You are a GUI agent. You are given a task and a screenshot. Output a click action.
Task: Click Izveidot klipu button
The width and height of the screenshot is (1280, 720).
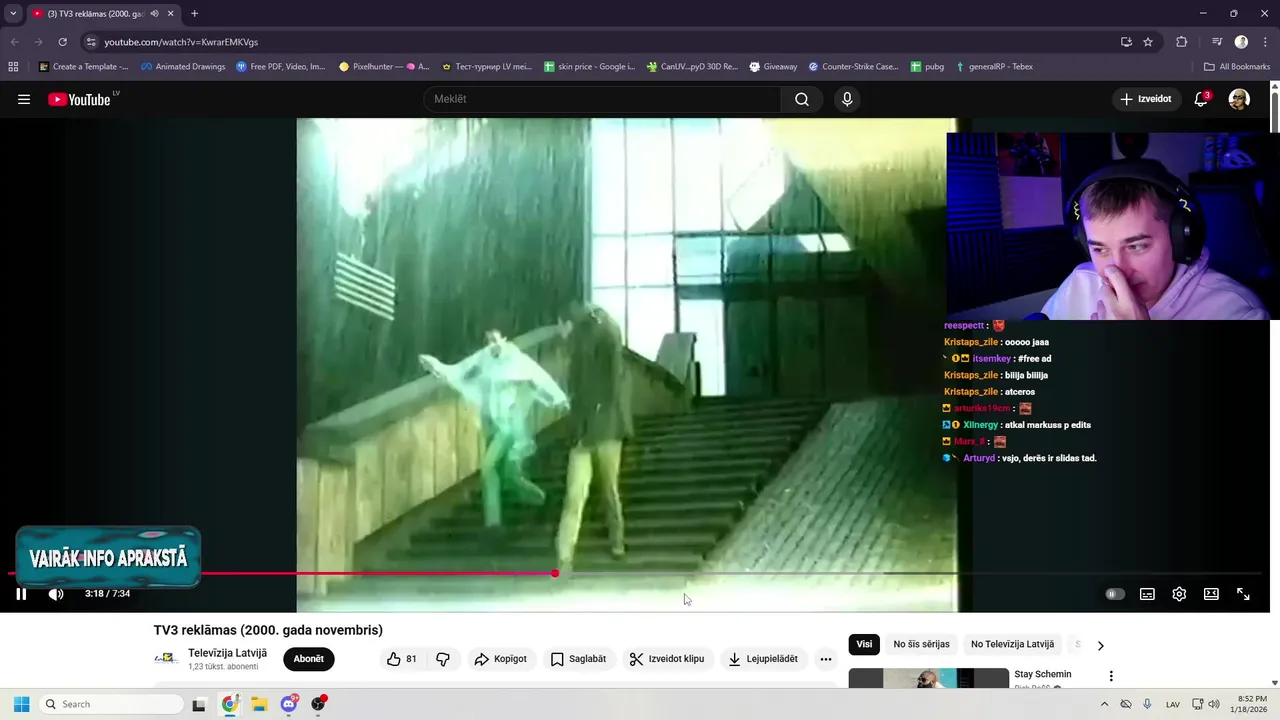pos(667,659)
